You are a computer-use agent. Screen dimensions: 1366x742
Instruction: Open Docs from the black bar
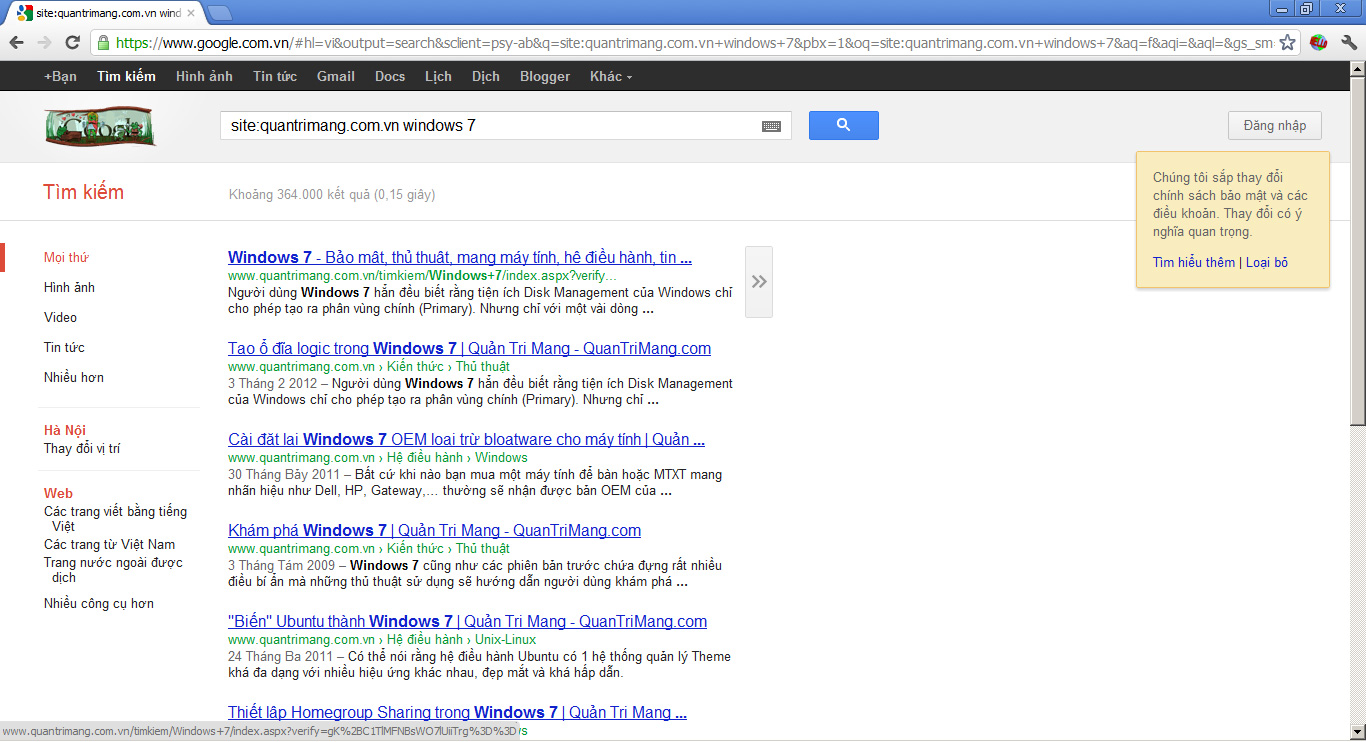(x=390, y=76)
